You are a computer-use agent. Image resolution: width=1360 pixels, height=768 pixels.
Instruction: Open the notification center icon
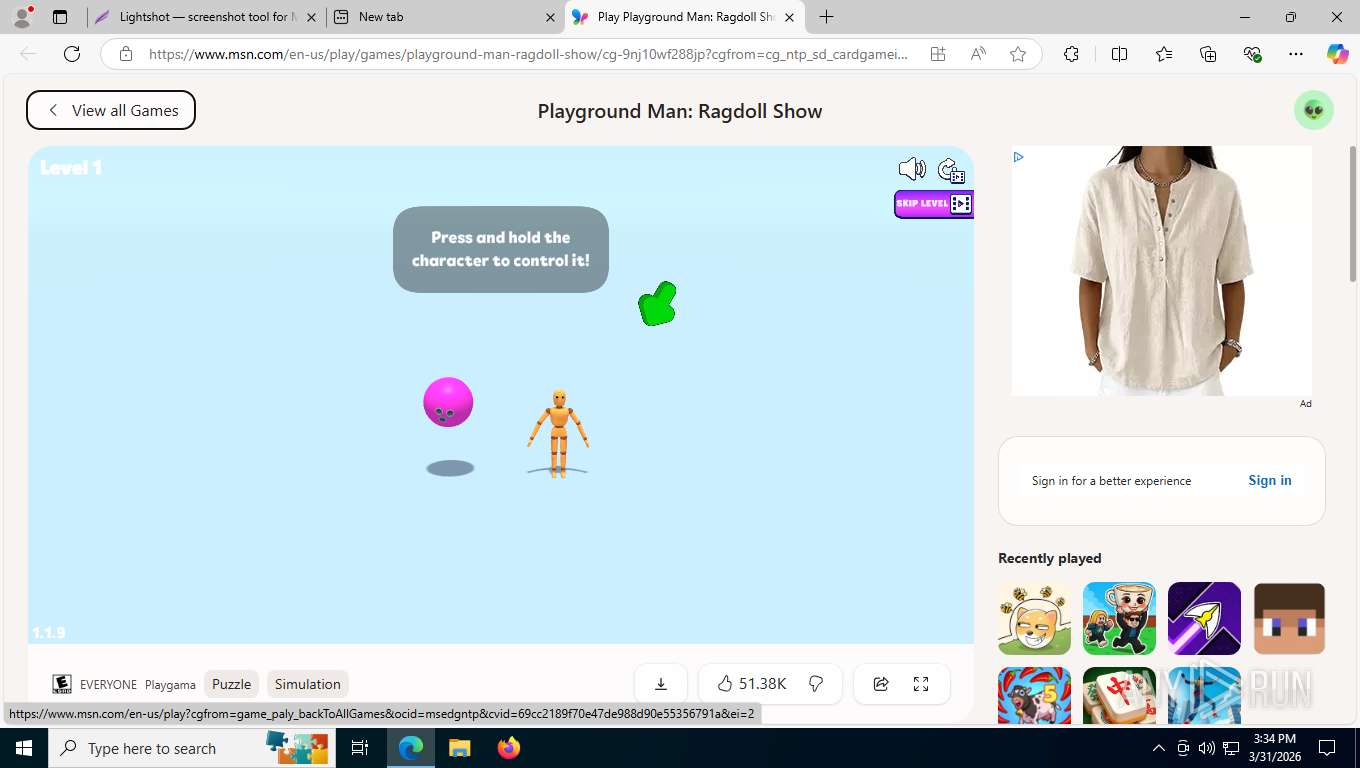coord(1327,748)
